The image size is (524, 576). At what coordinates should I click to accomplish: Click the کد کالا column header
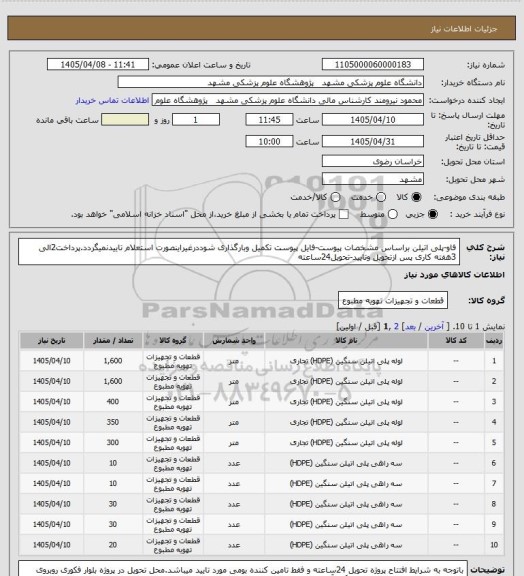tap(456, 341)
